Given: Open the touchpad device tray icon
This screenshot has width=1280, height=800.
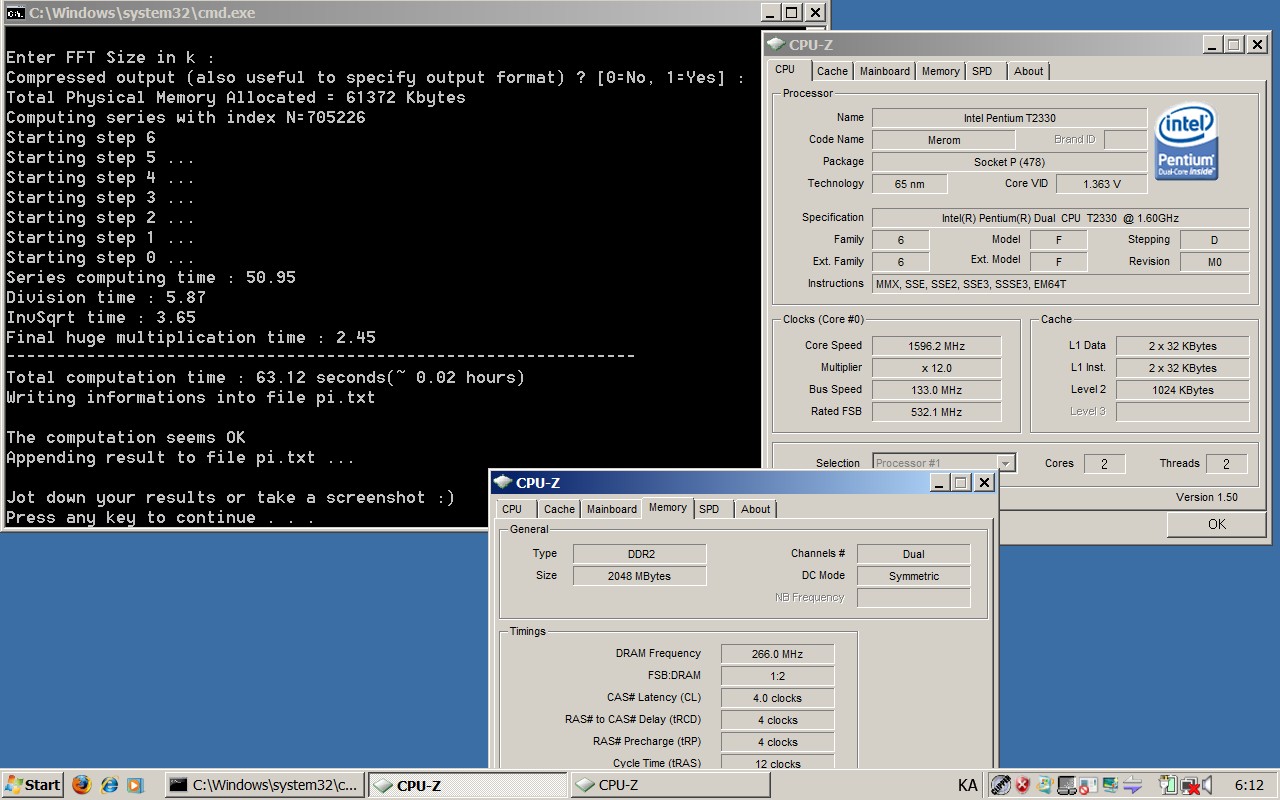Looking at the screenshot, I should (1067, 785).
